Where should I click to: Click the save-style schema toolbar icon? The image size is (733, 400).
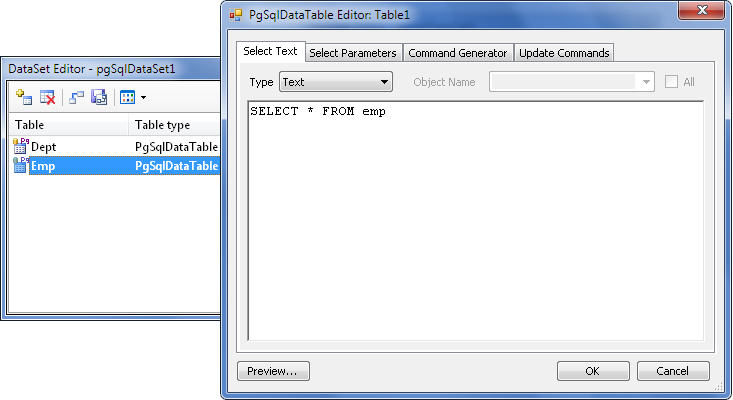pos(99,97)
